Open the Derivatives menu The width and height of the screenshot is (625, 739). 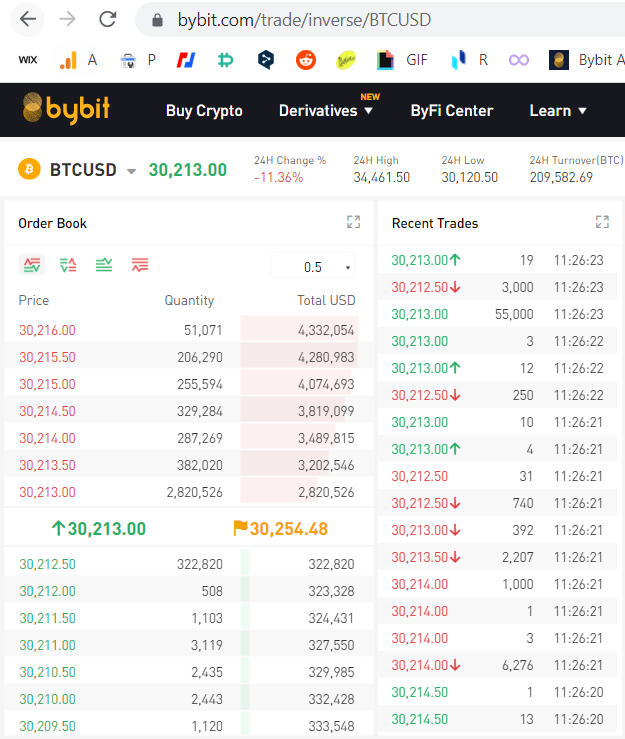[326, 110]
